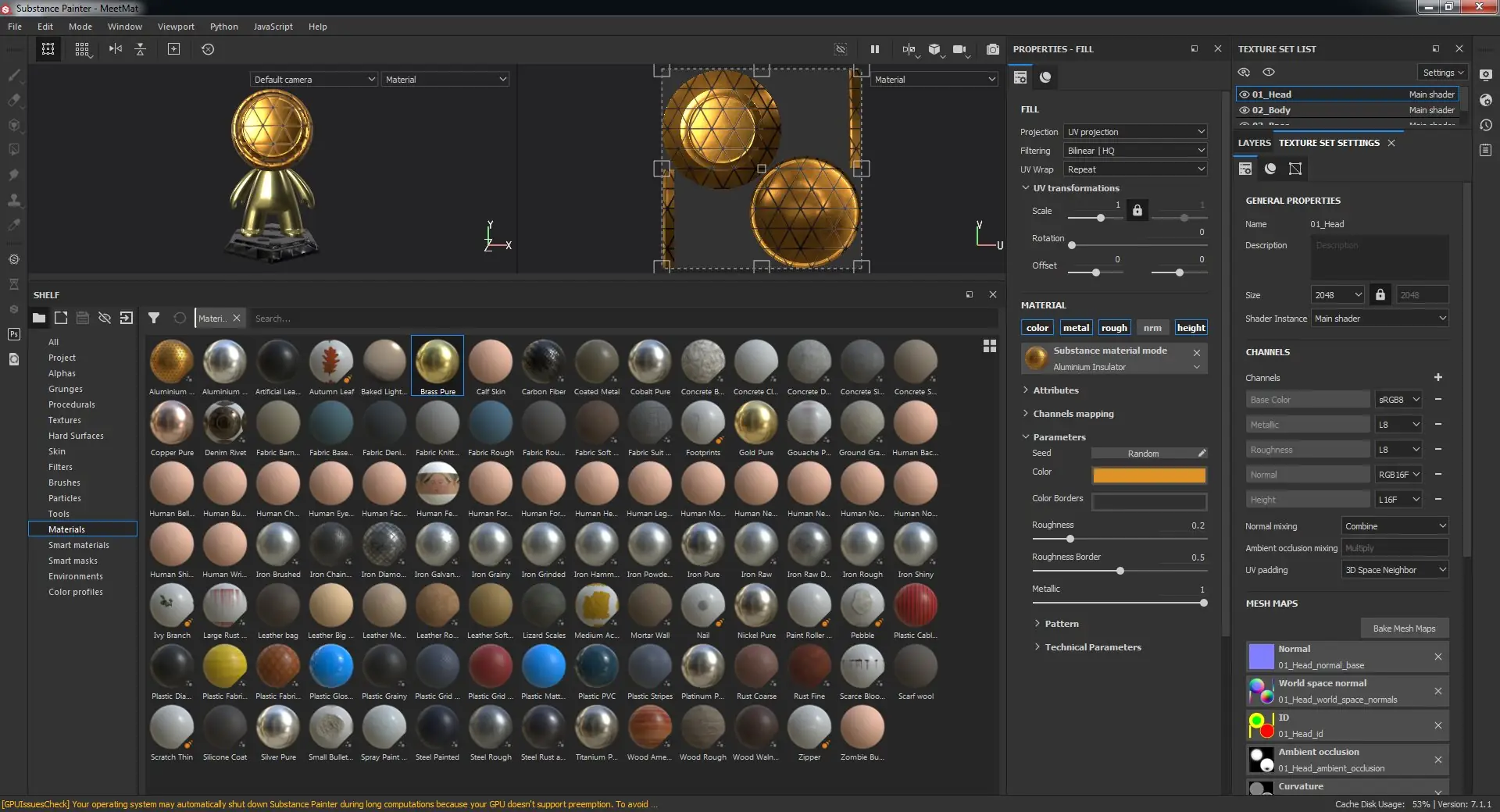
Task: Click the Random seed button
Action: point(1143,454)
